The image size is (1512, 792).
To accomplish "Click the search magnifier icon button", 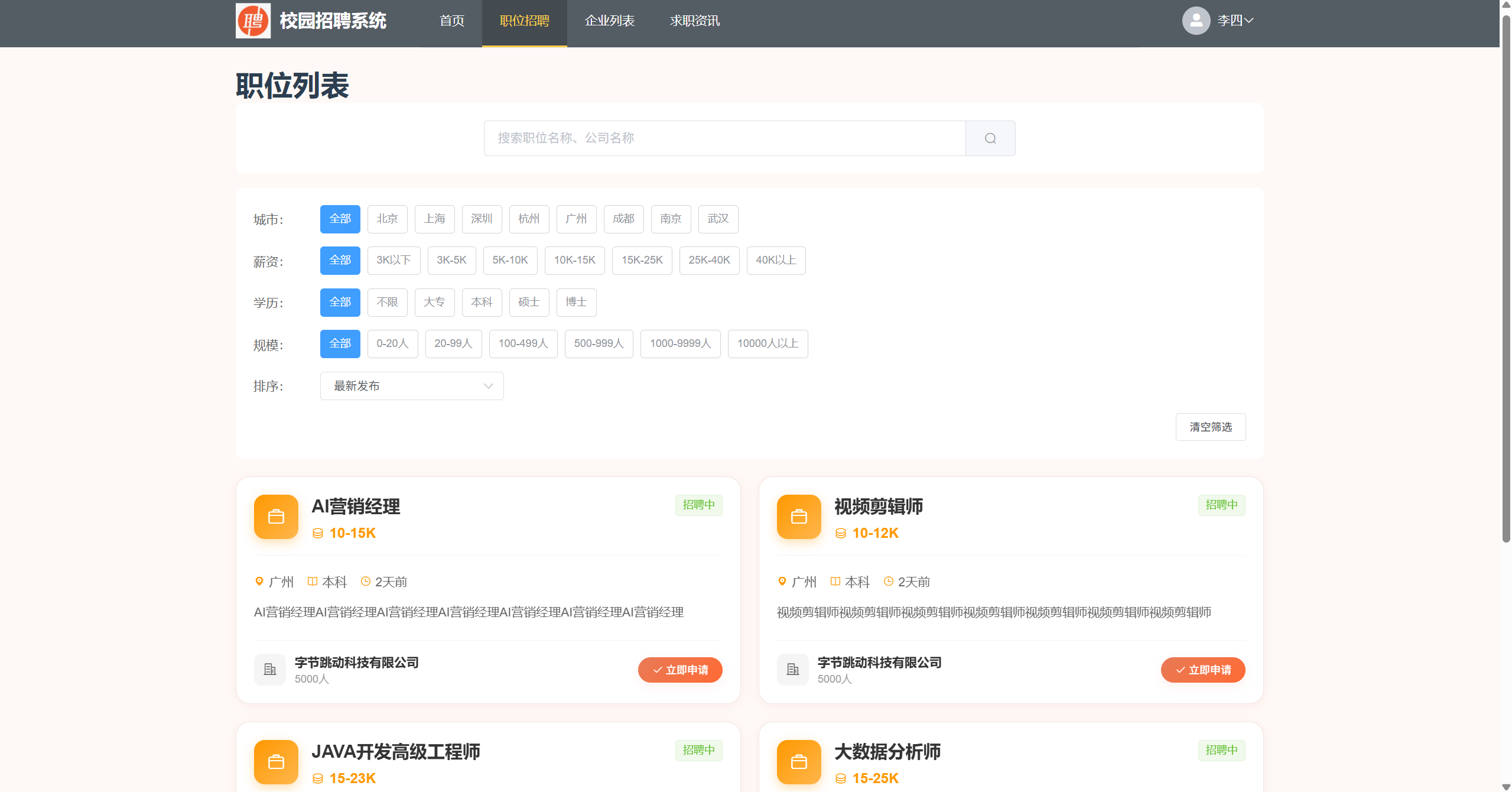I will tap(990, 138).
